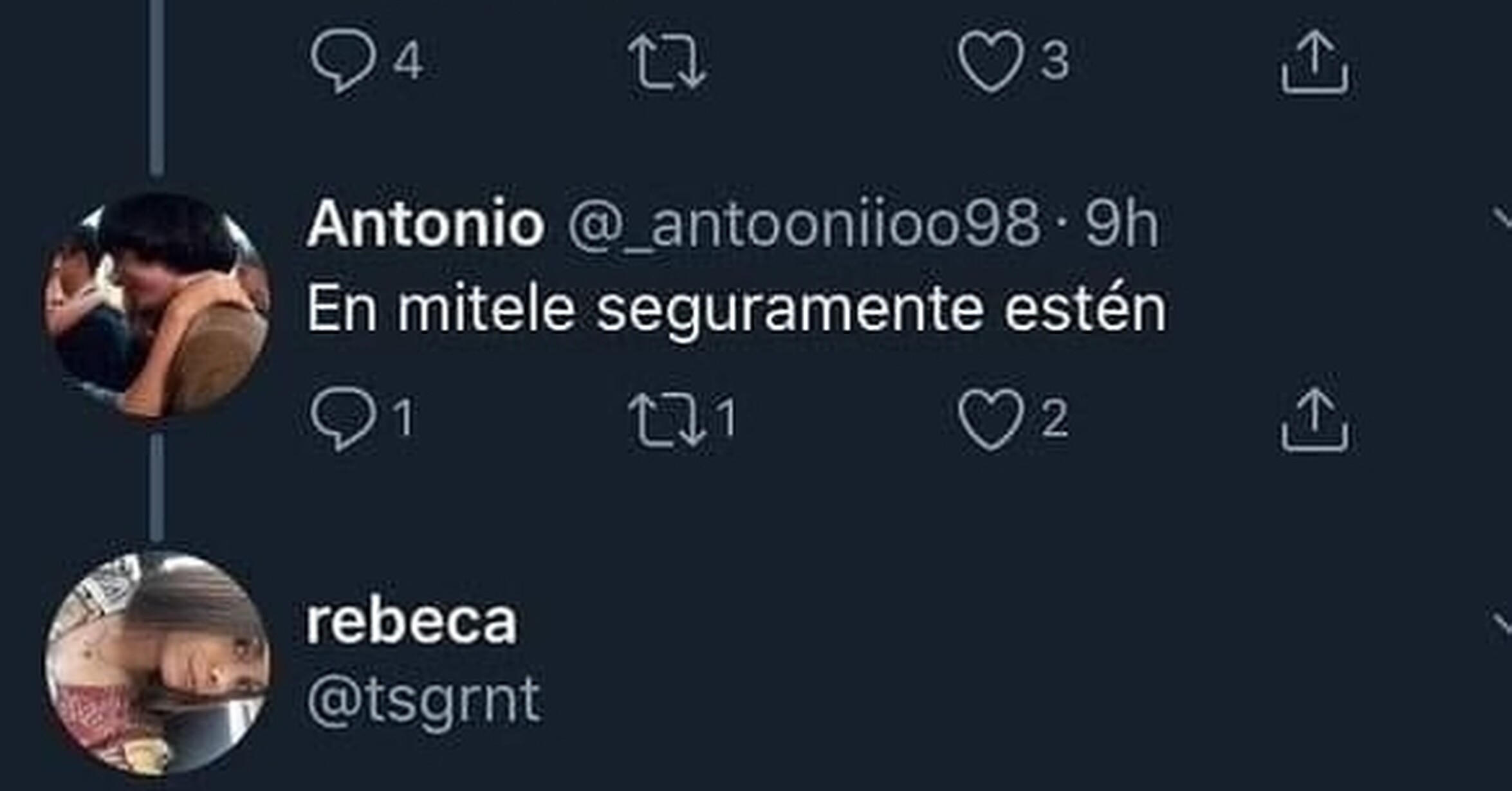This screenshot has width=1512, height=791.
Task: Expand the chevron menu on rebeca's tweet
Action: pyautogui.click(x=1502, y=623)
